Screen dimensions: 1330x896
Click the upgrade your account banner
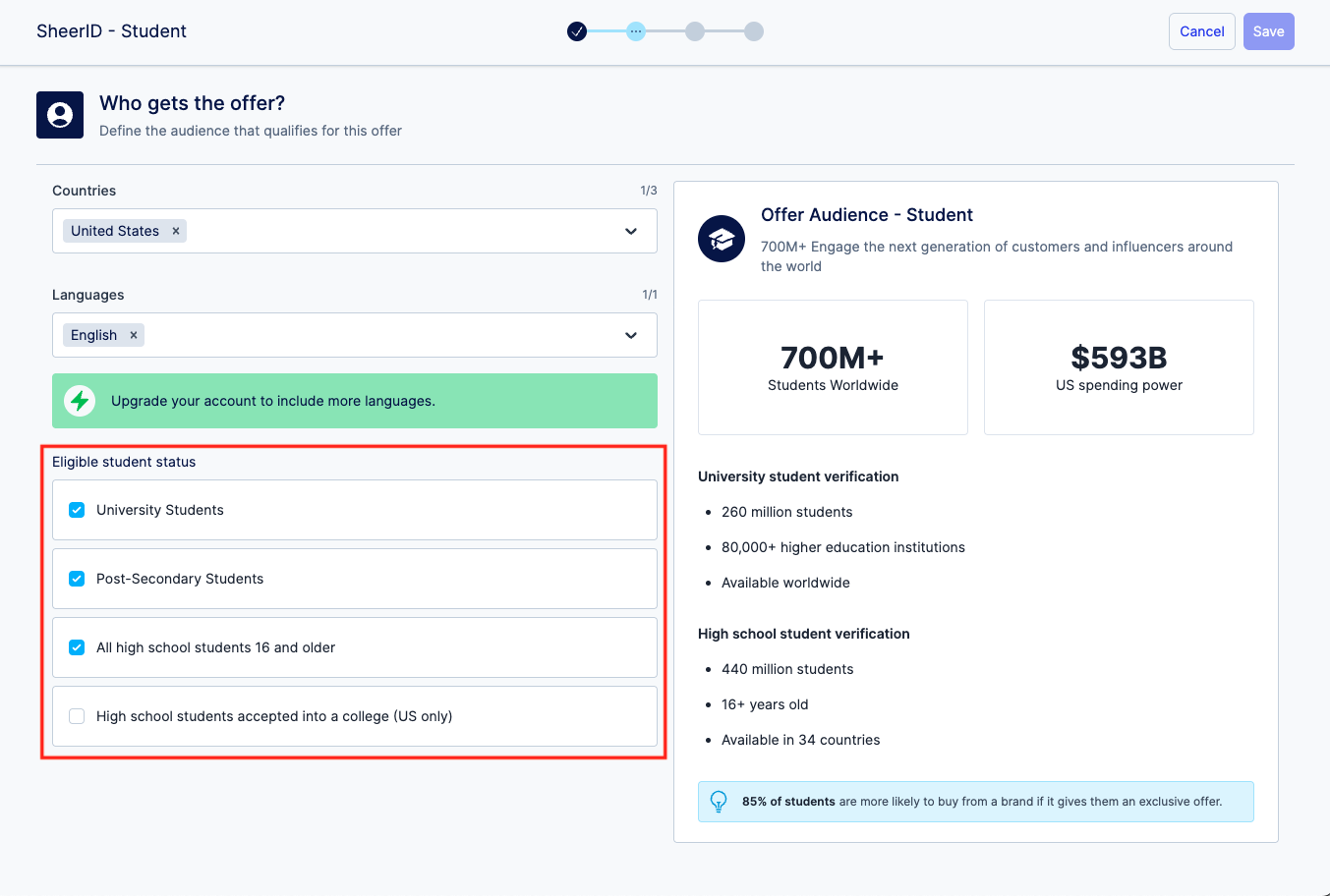click(x=355, y=401)
